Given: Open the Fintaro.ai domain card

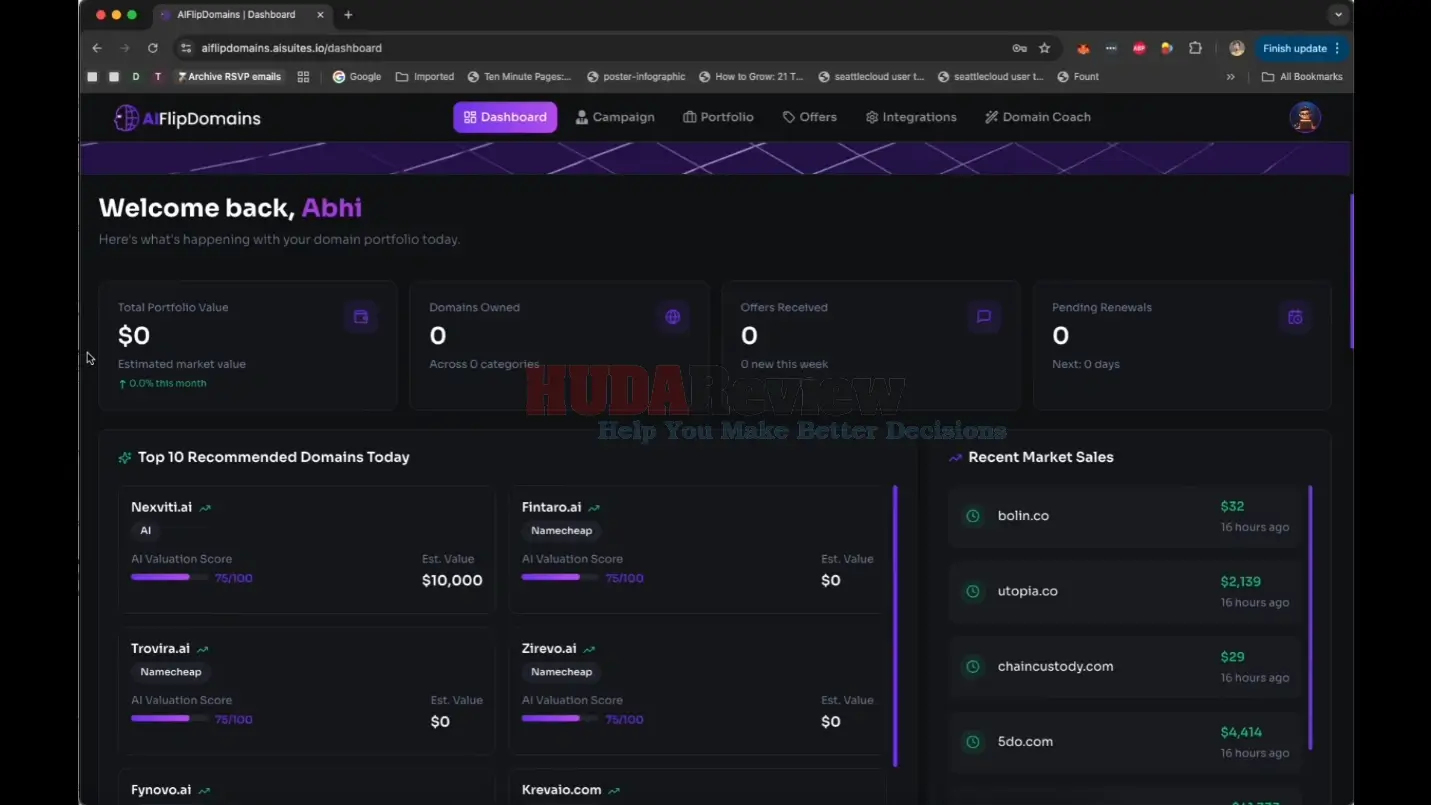Looking at the screenshot, I should (x=697, y=549).
